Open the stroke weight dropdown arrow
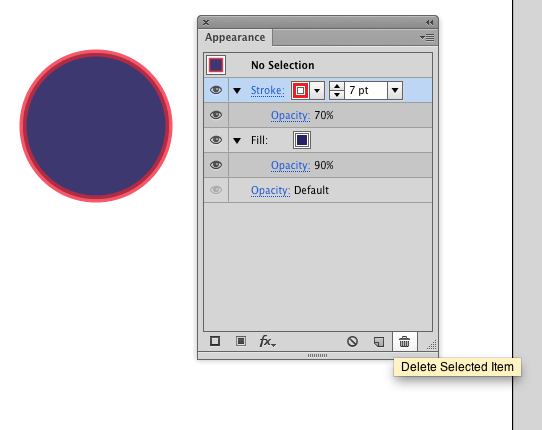 [395, 91]
